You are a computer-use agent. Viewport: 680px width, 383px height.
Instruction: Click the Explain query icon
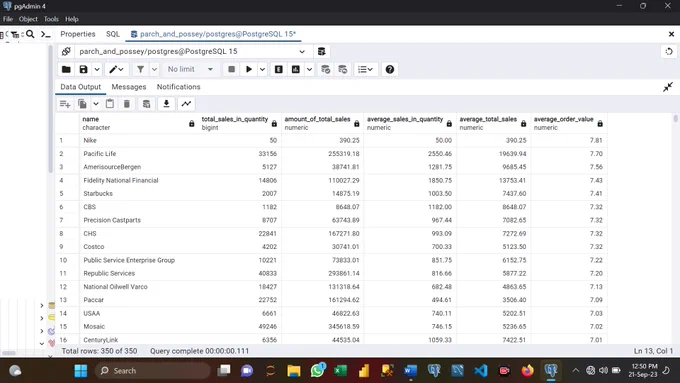coord(279,69)
